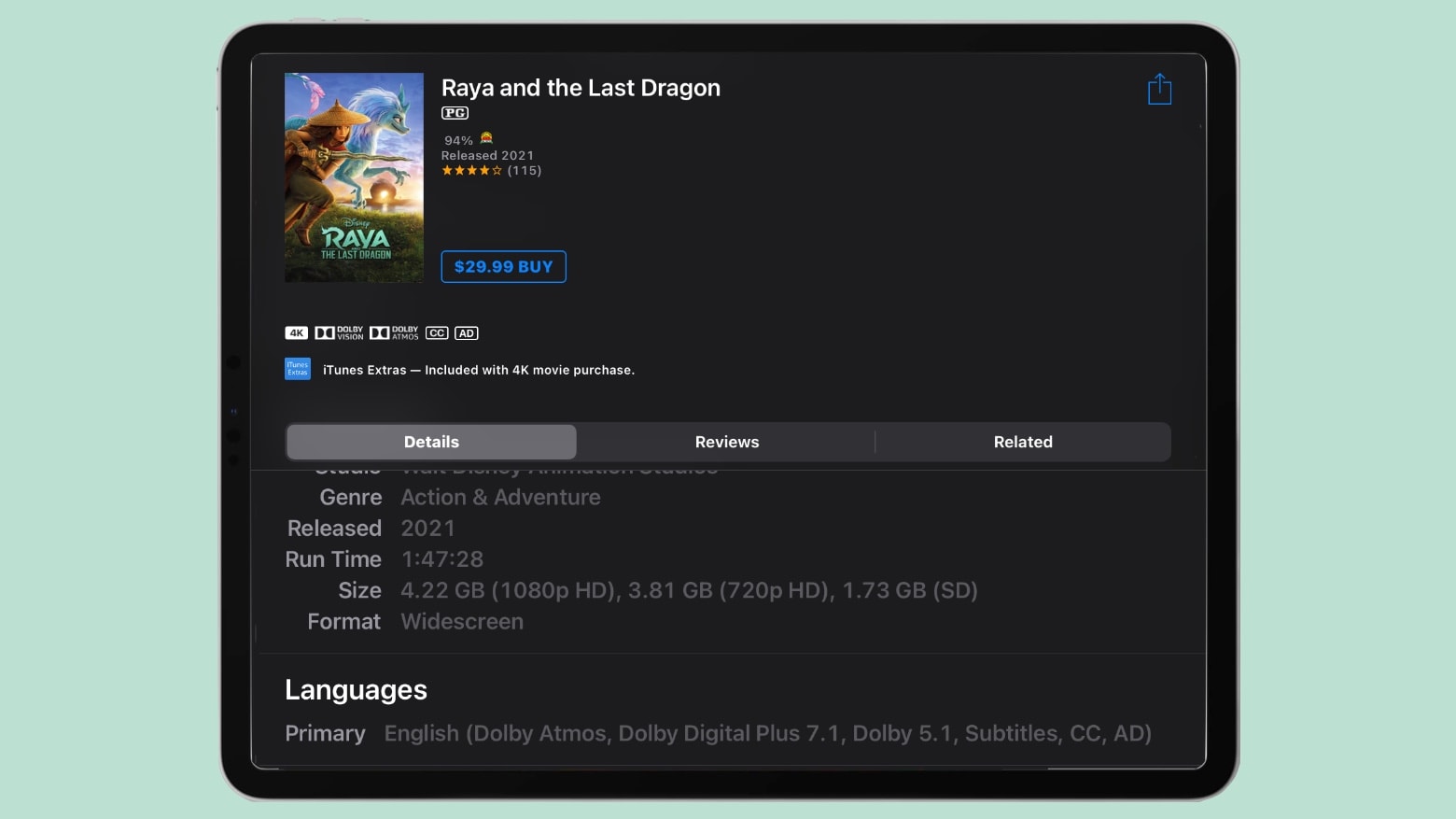Open the Share sheet icon
Image resolution: width=1456 pixels, height=819 pixels.
pyautogui.click(x=1159, y=88)
